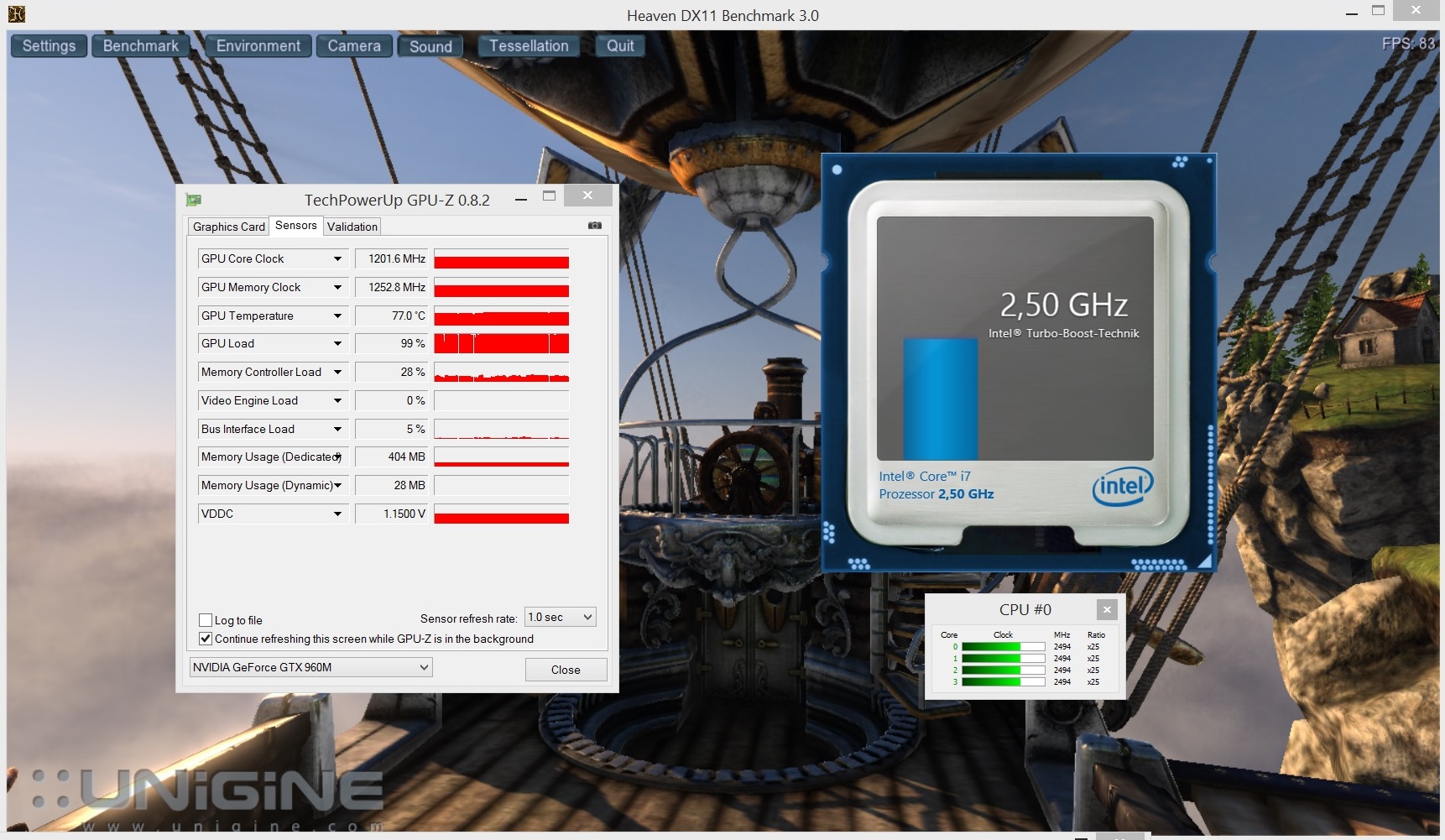
Task: Click the Bus Interface Load graph
Action: [502, 429]
